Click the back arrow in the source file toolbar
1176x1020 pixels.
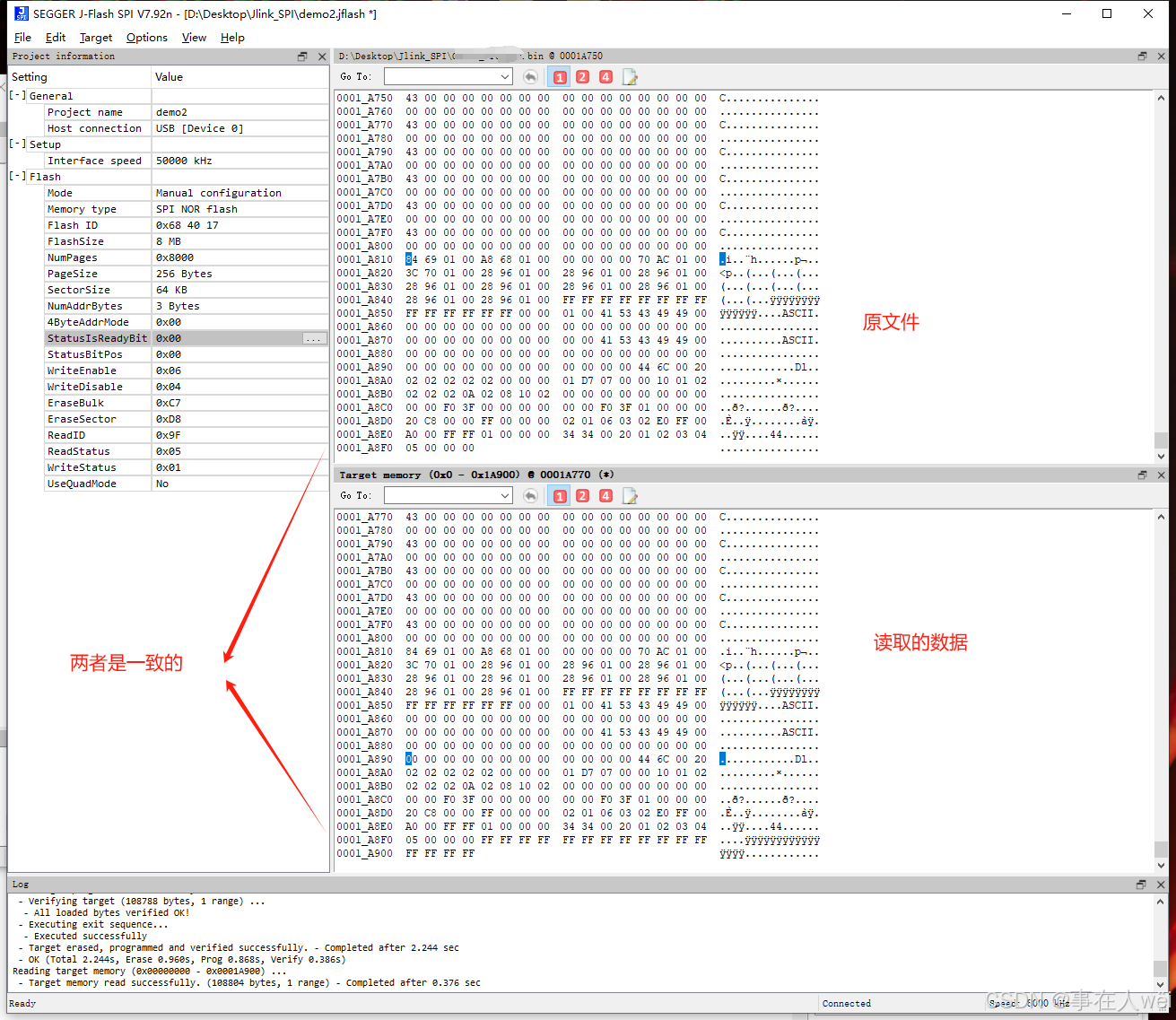[530, 77]
